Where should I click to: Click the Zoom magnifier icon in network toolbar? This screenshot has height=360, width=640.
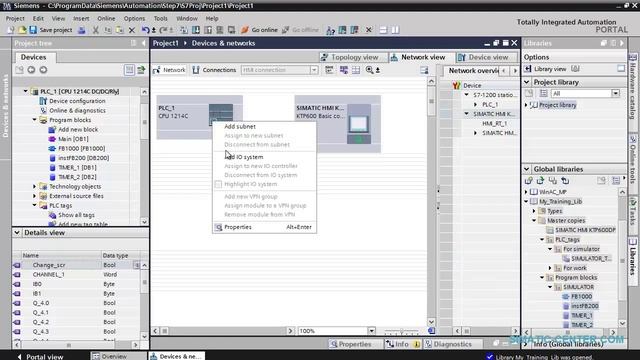tap(369, 70)
